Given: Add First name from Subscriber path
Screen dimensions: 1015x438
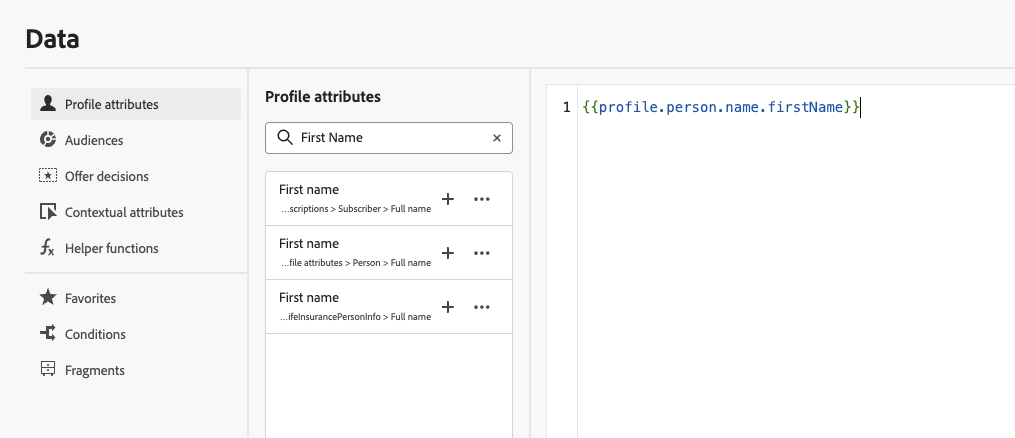Looking at the screenshot, I should pos(447,199).
